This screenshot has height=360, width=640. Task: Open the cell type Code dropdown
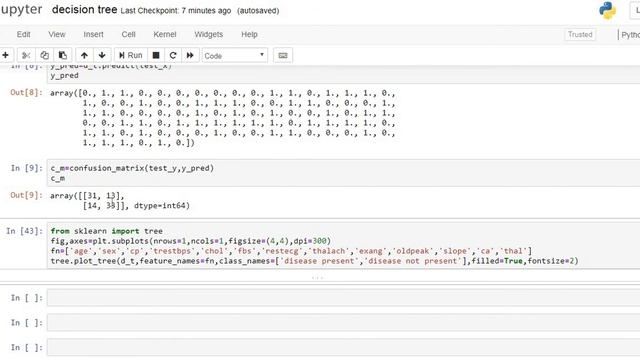click(x=235, y=56)
